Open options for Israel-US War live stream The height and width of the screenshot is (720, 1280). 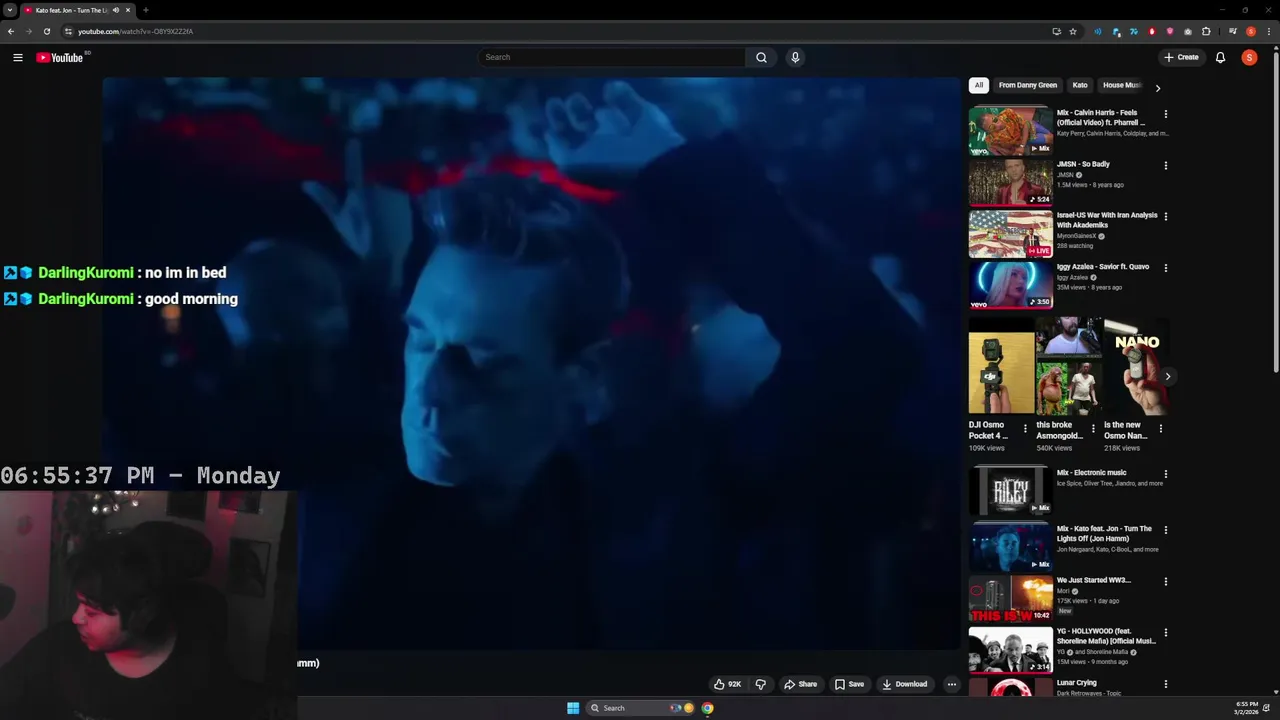1165,216
